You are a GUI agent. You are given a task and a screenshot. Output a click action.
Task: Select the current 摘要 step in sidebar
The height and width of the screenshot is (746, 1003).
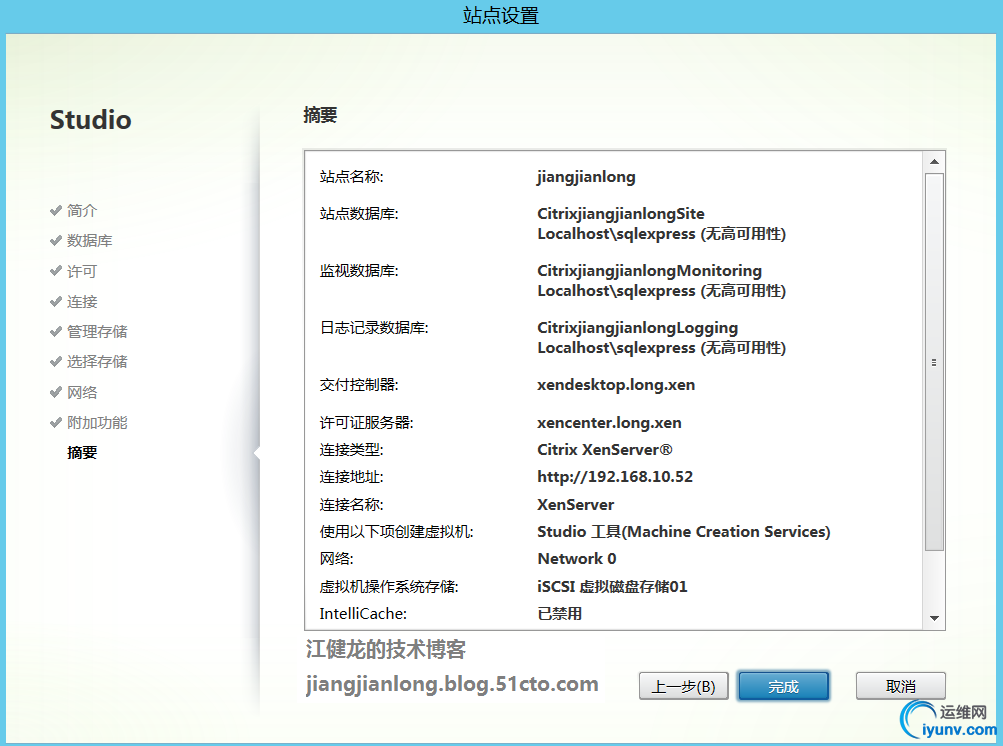(x=82, y=452)
